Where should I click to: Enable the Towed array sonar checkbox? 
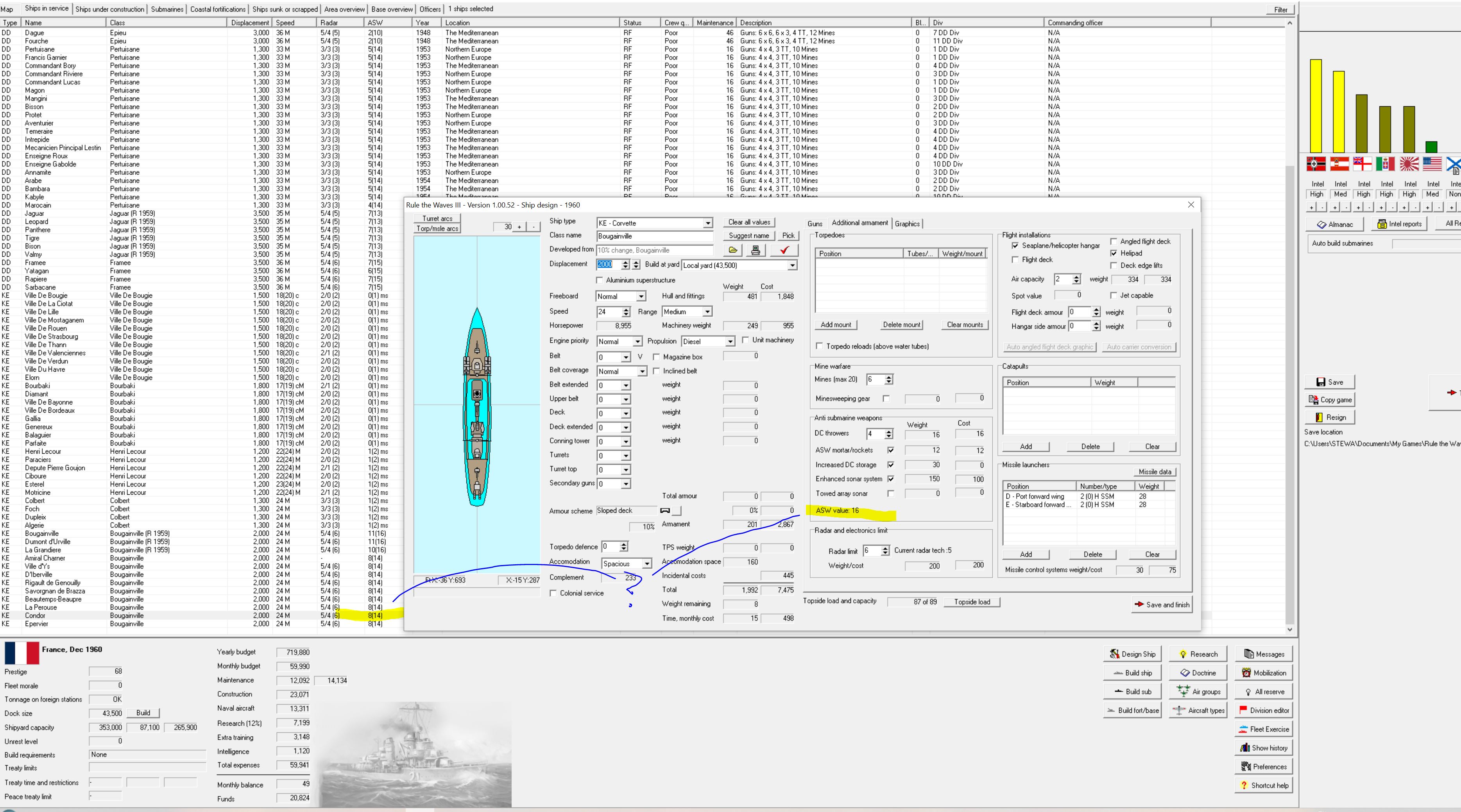tap(890, 493)
